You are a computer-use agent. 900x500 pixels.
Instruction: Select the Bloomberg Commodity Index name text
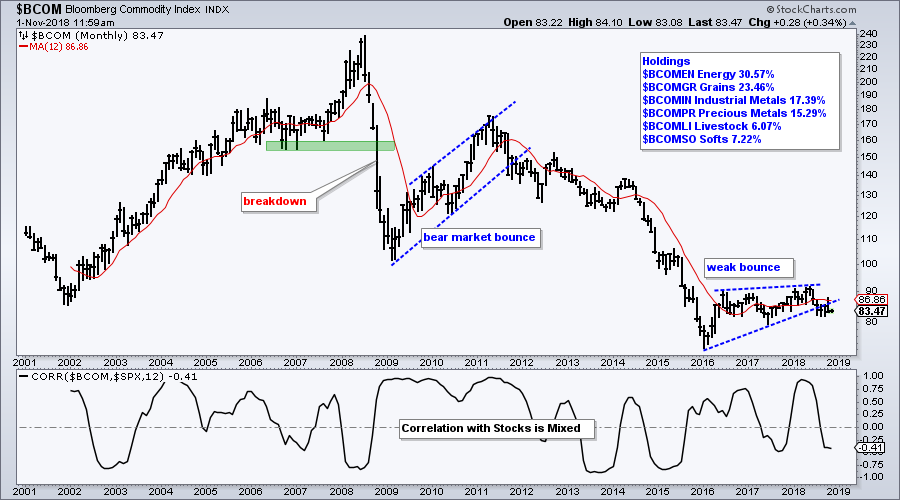pyautogui.click(x=133, y=9)
